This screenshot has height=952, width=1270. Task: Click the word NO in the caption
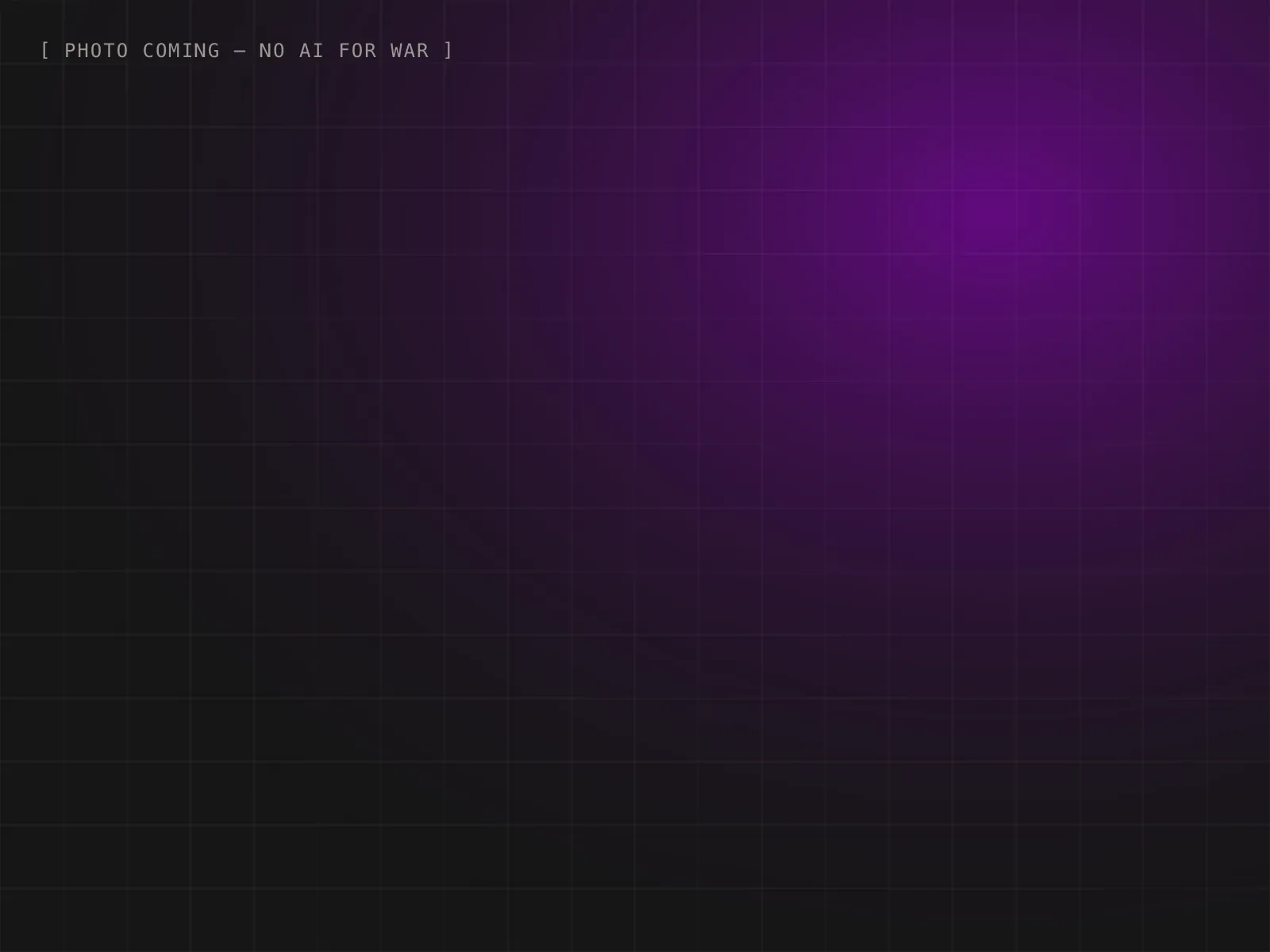(x=272, y=51)
